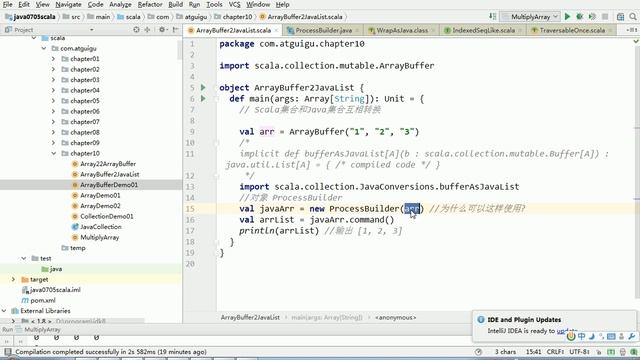Open the File menu
Screen dimensions: 640x360
7,4
